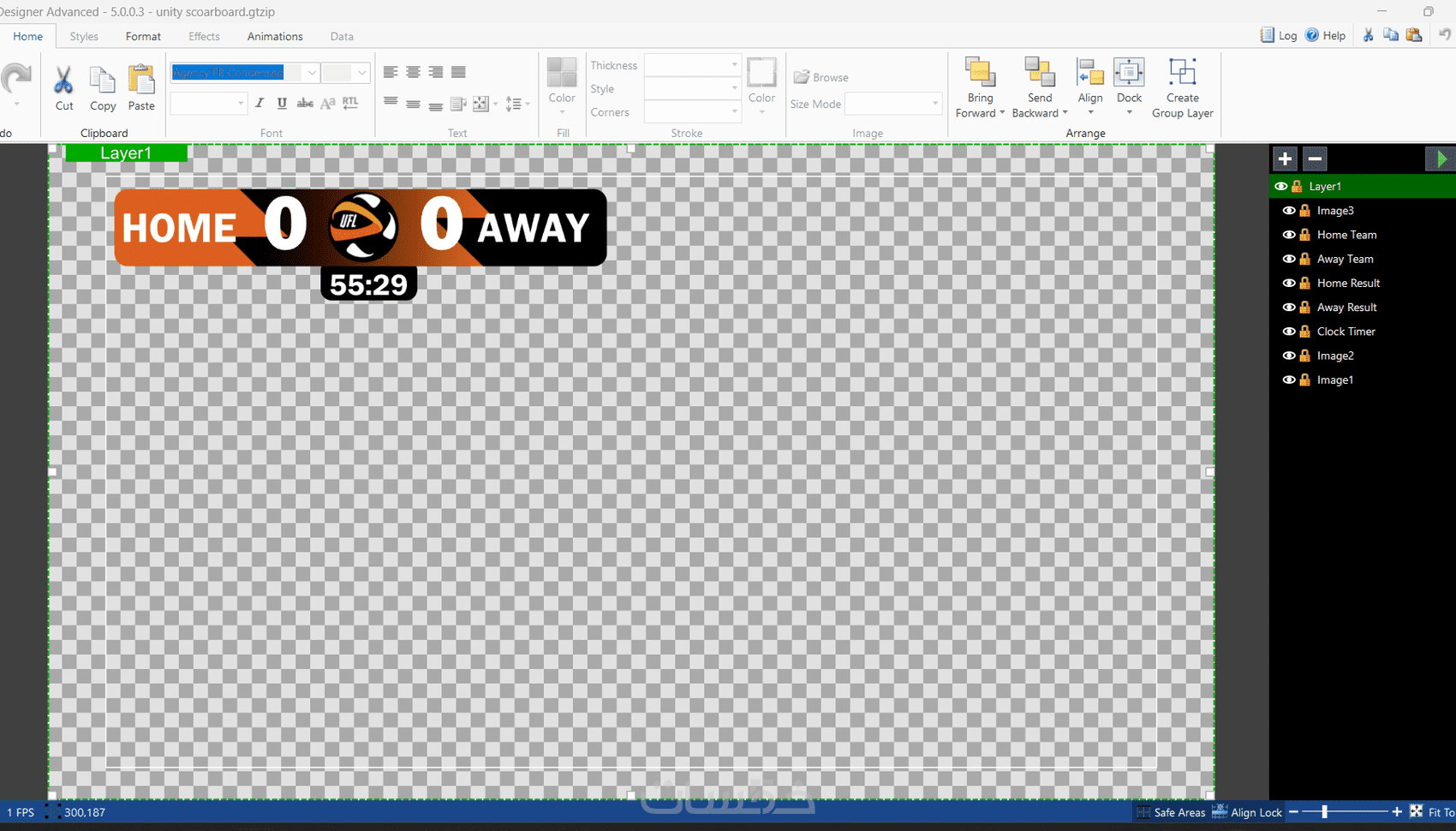This screenshot has width=1456, height=831.
Task: Click the Aa text case icon
Action: [x=327, y=103]
